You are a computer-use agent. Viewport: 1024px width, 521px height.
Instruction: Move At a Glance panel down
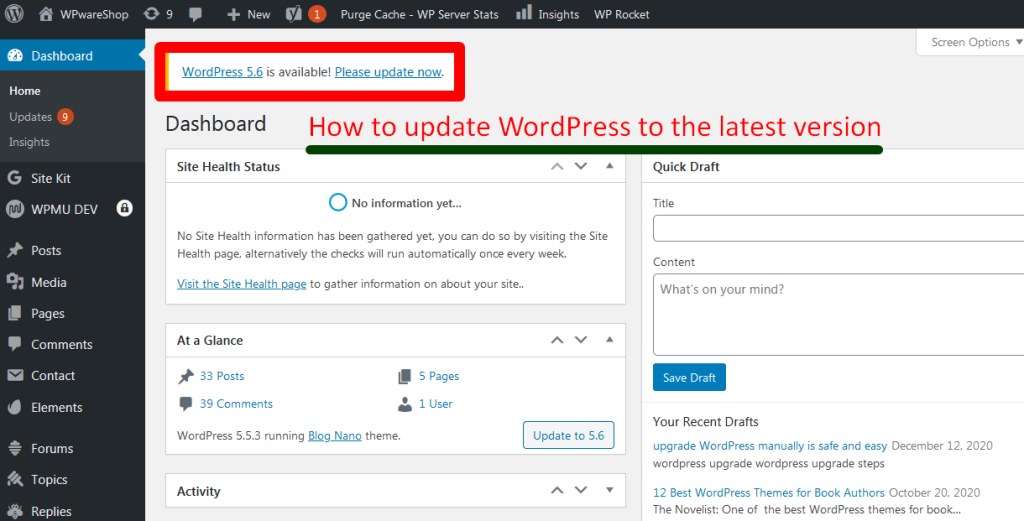click(581, 340)
